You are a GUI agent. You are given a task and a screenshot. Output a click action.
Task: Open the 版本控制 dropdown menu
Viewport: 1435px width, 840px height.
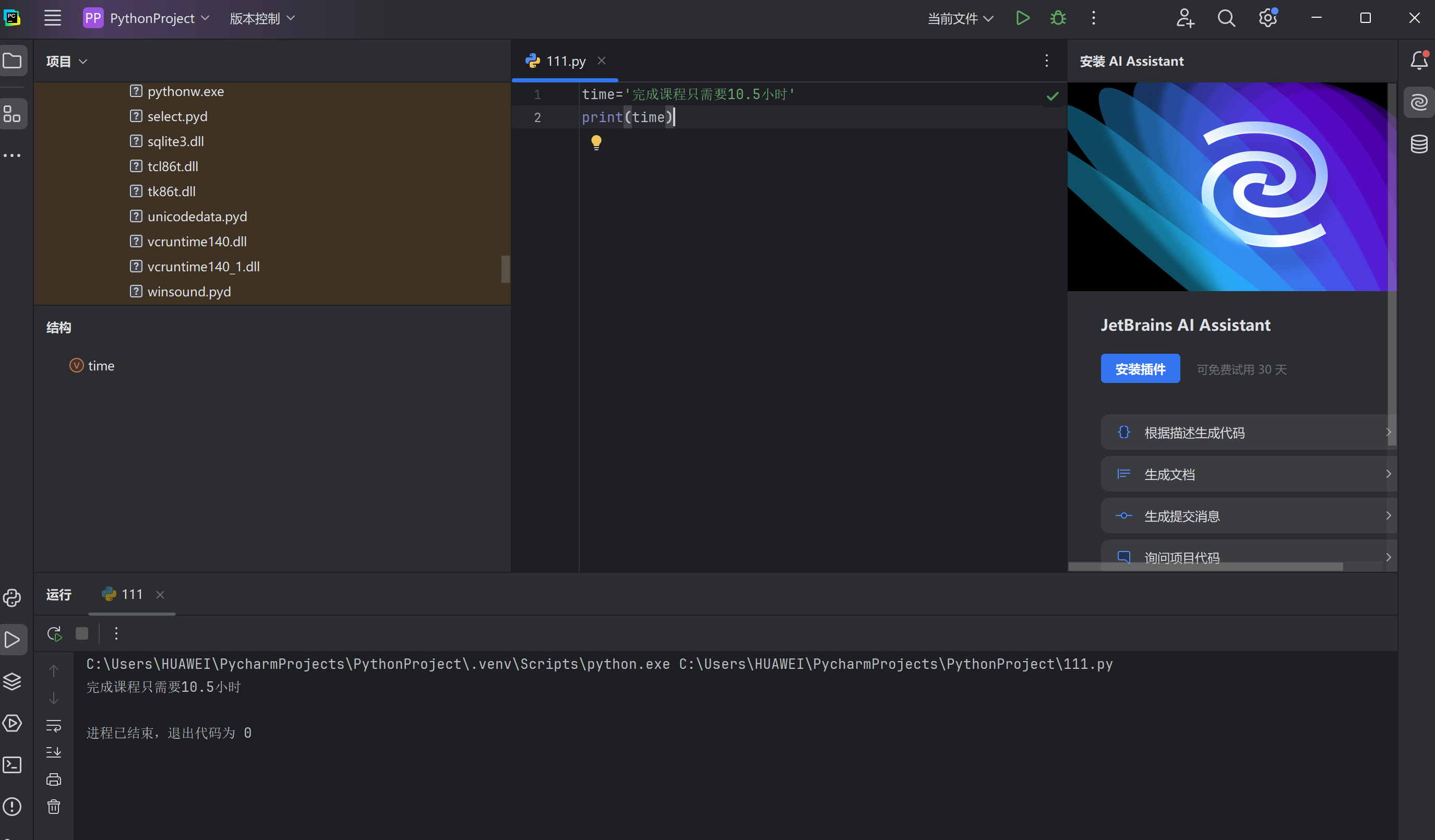tap(262, 18)
